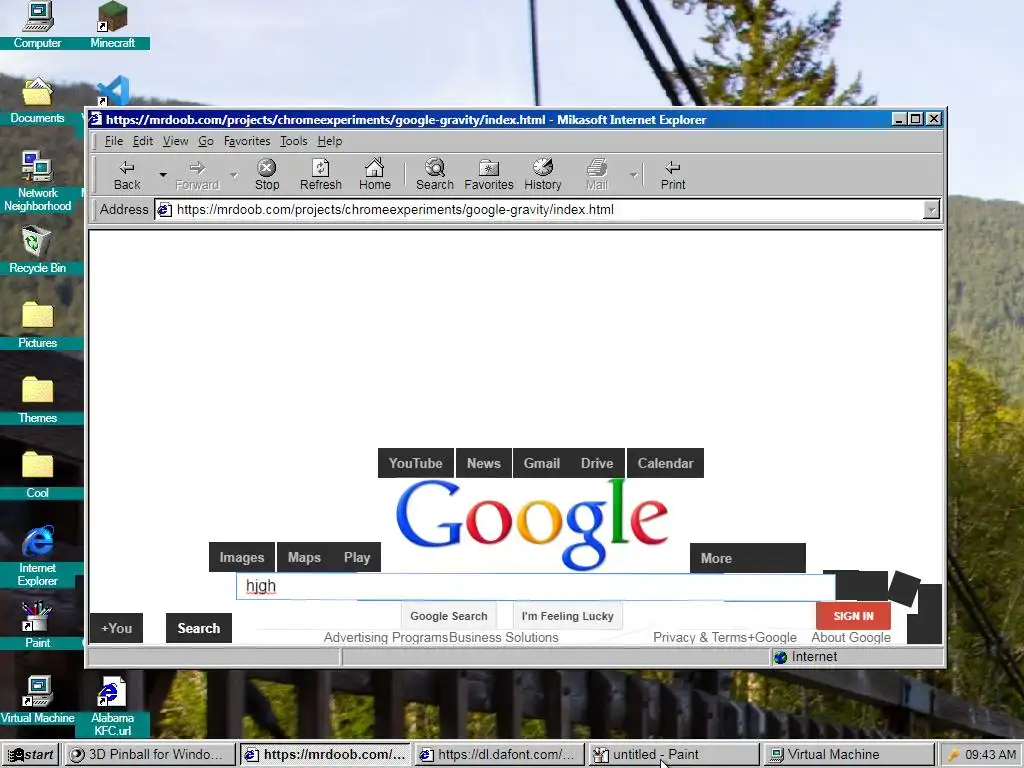
Task: Click the black Search block
Action: click(199, 628)
